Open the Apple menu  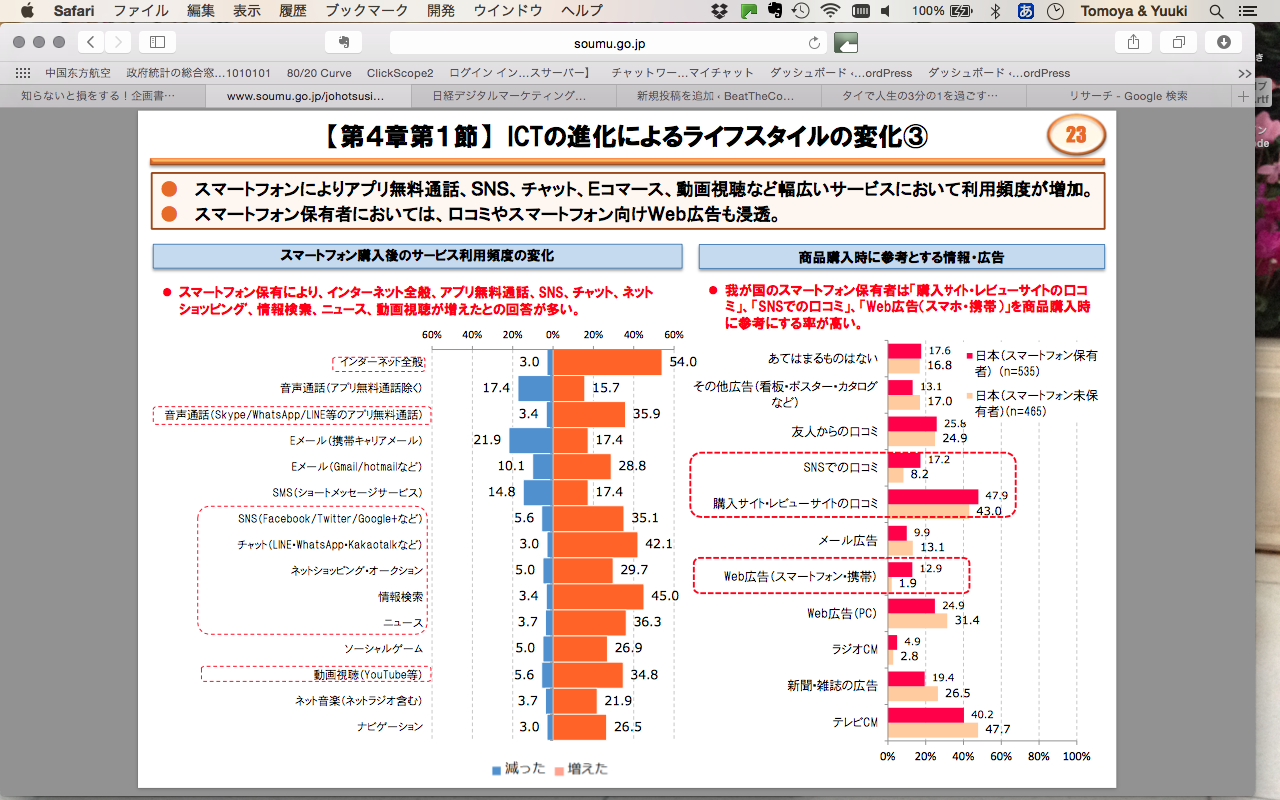click(26, 11)
